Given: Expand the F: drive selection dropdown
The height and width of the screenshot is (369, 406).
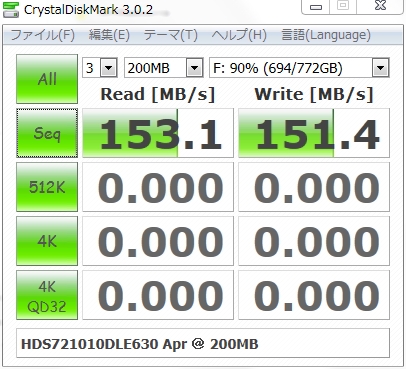Looking at the screenshot, I should click(380, 68).
